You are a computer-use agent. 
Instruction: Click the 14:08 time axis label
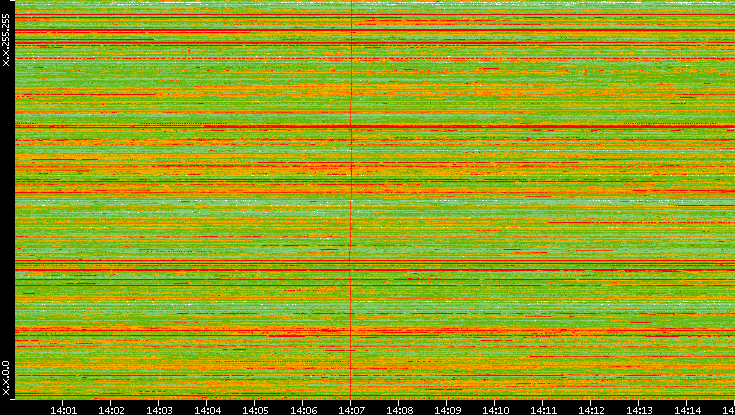point(399,410)
